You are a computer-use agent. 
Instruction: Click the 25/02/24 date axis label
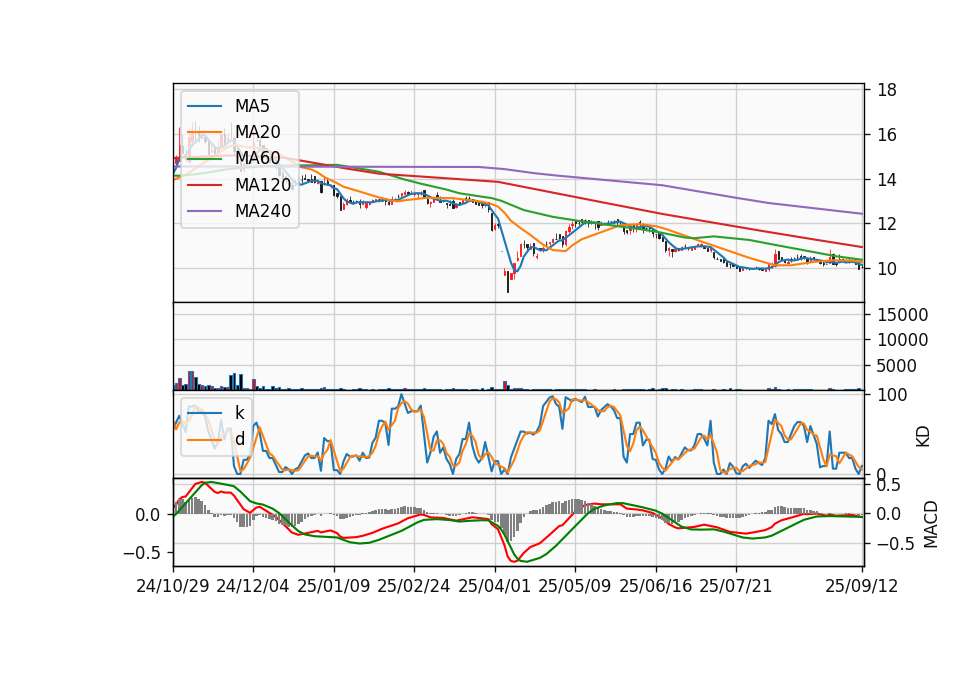(414, 586)
